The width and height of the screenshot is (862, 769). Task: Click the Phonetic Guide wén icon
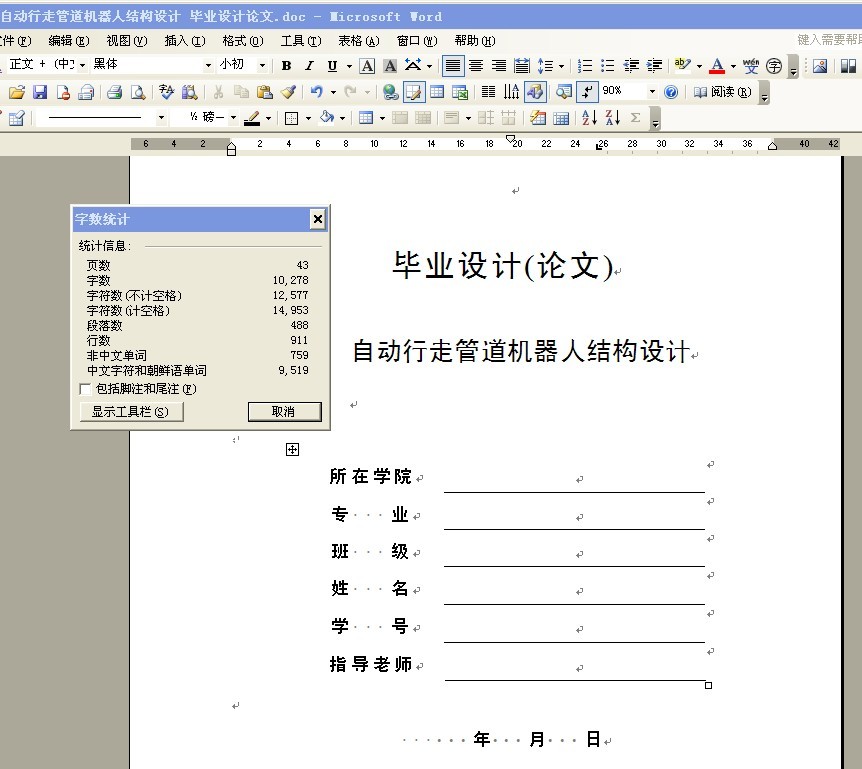coord(751,66)
